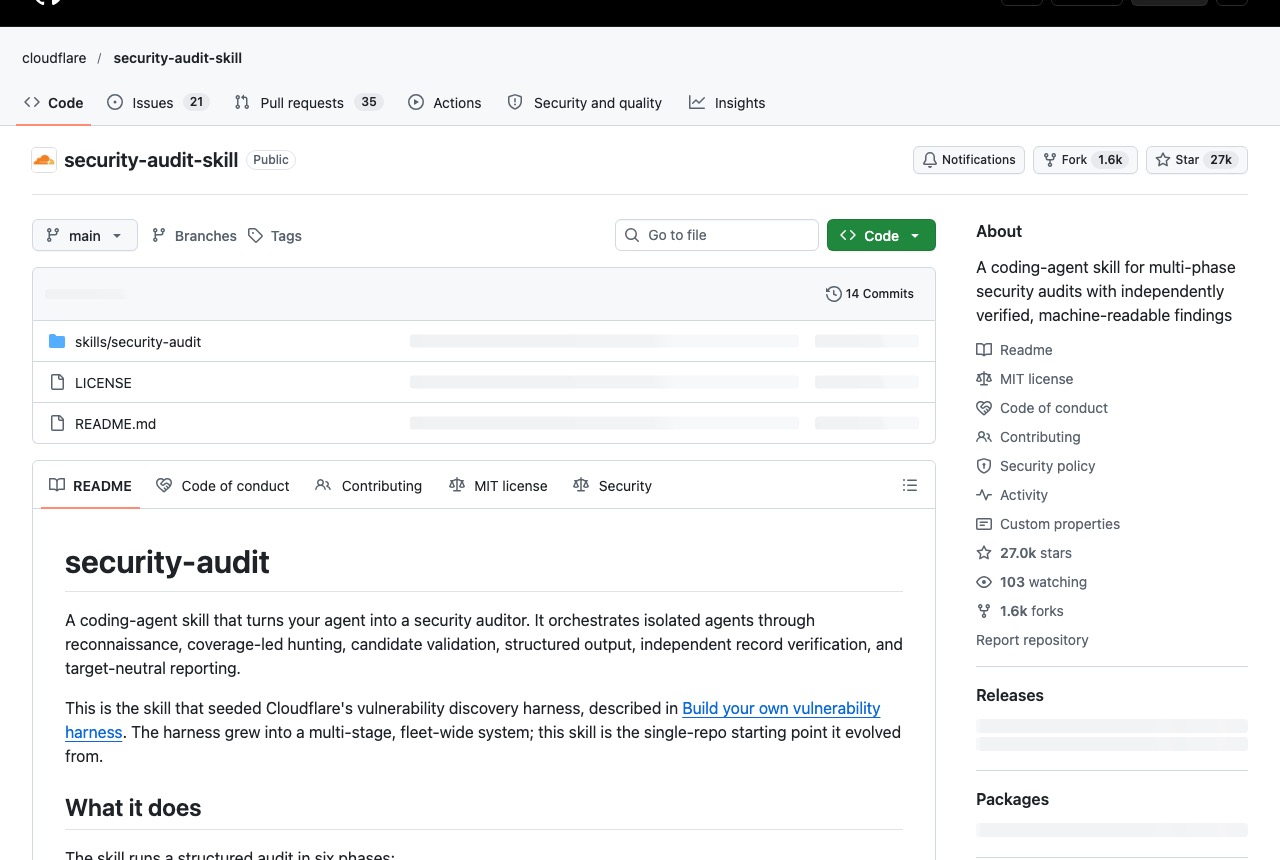Click the security-audit-skill repository title
Image resolution: width=1280 pixels, height=860 pixels.
click(151, 160)
